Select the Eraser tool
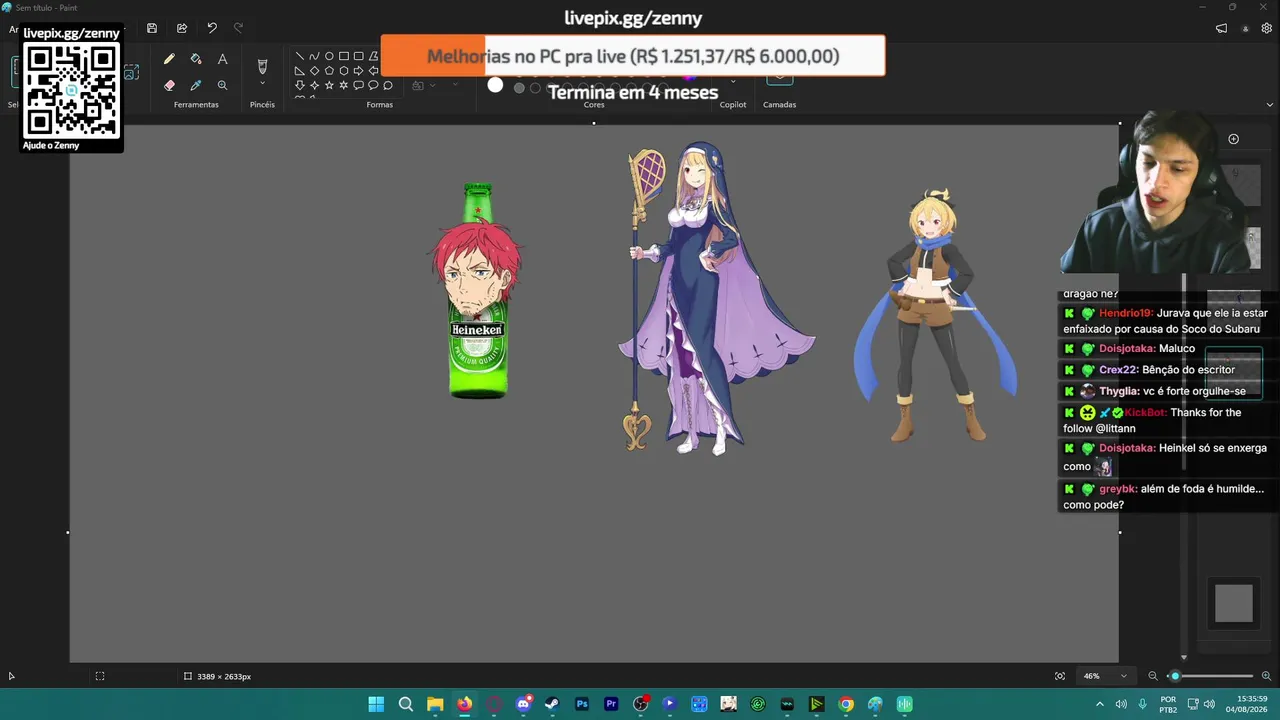The width and height of the screenshot is (1280, 720). click(169, 86)
